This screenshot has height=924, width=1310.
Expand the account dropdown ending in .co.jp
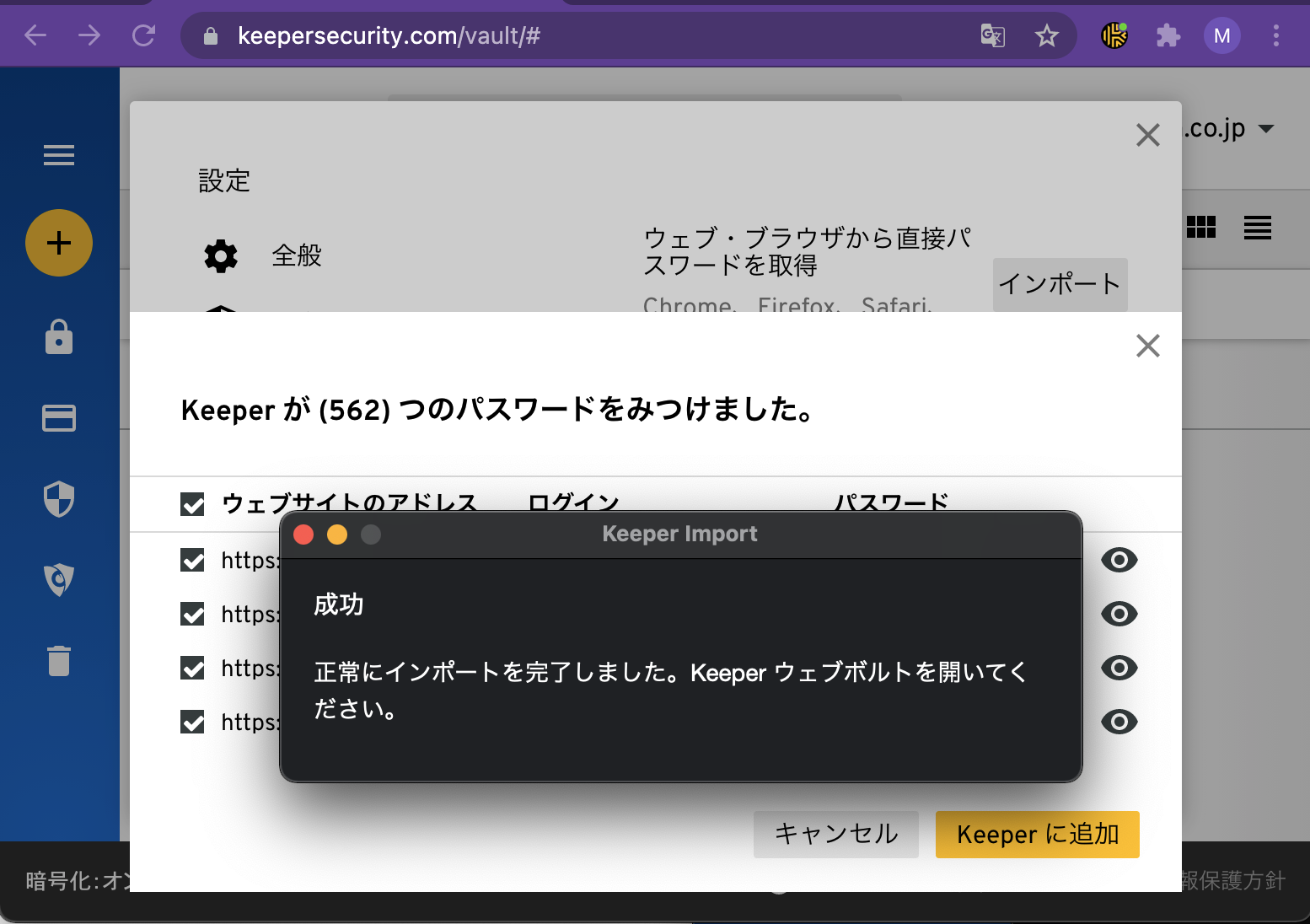(x=1265, y=129)
